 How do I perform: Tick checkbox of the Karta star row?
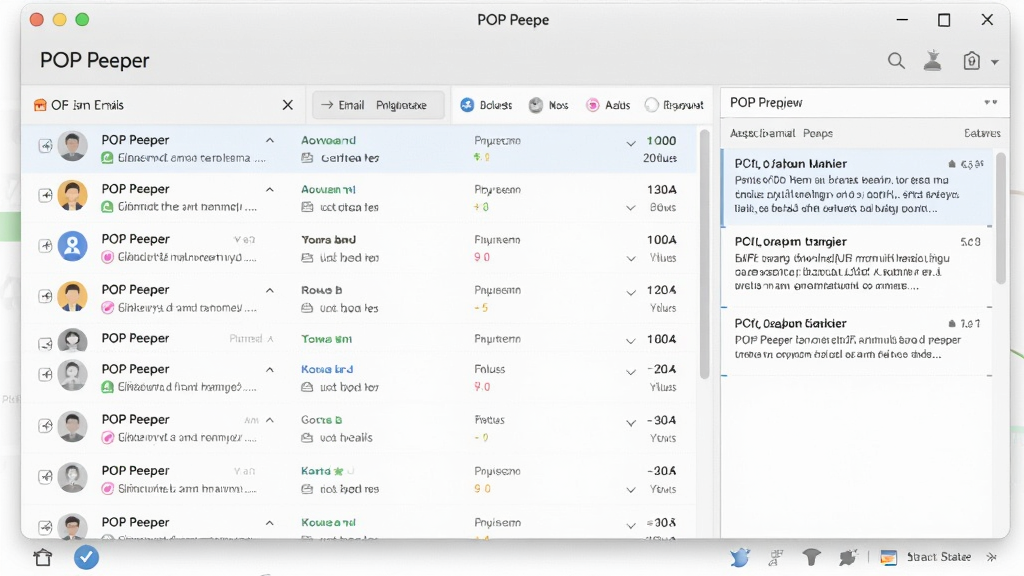coord(45,477)
